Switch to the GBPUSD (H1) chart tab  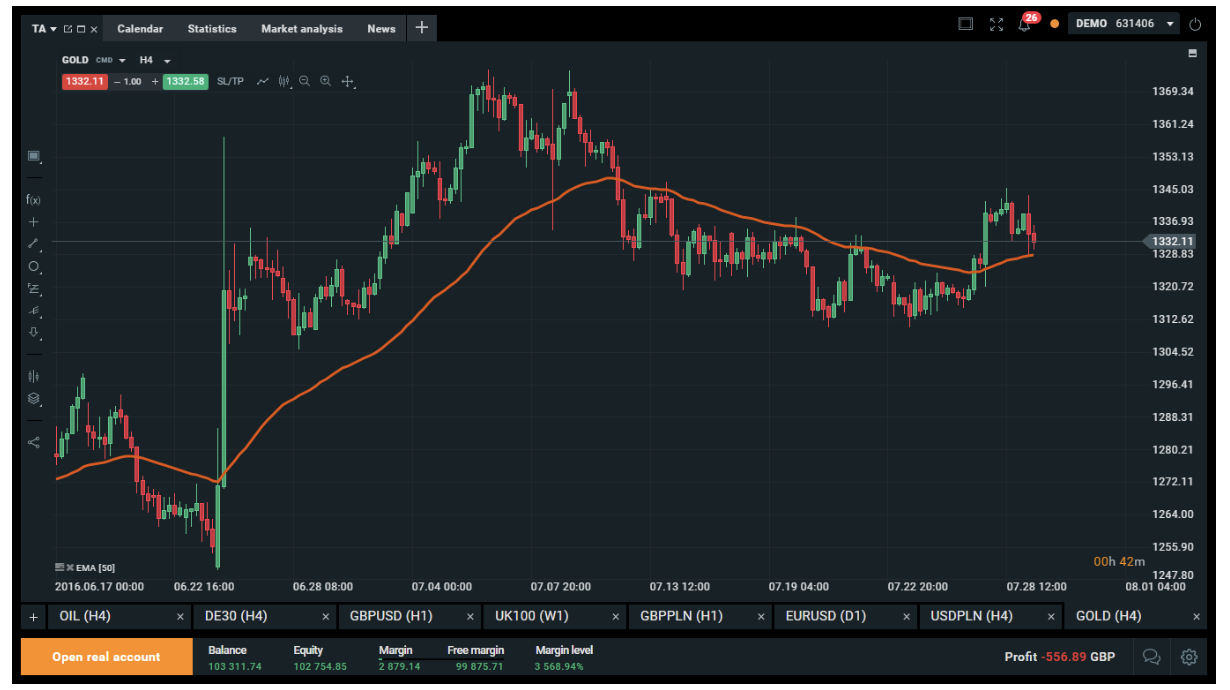coord(389,616)
